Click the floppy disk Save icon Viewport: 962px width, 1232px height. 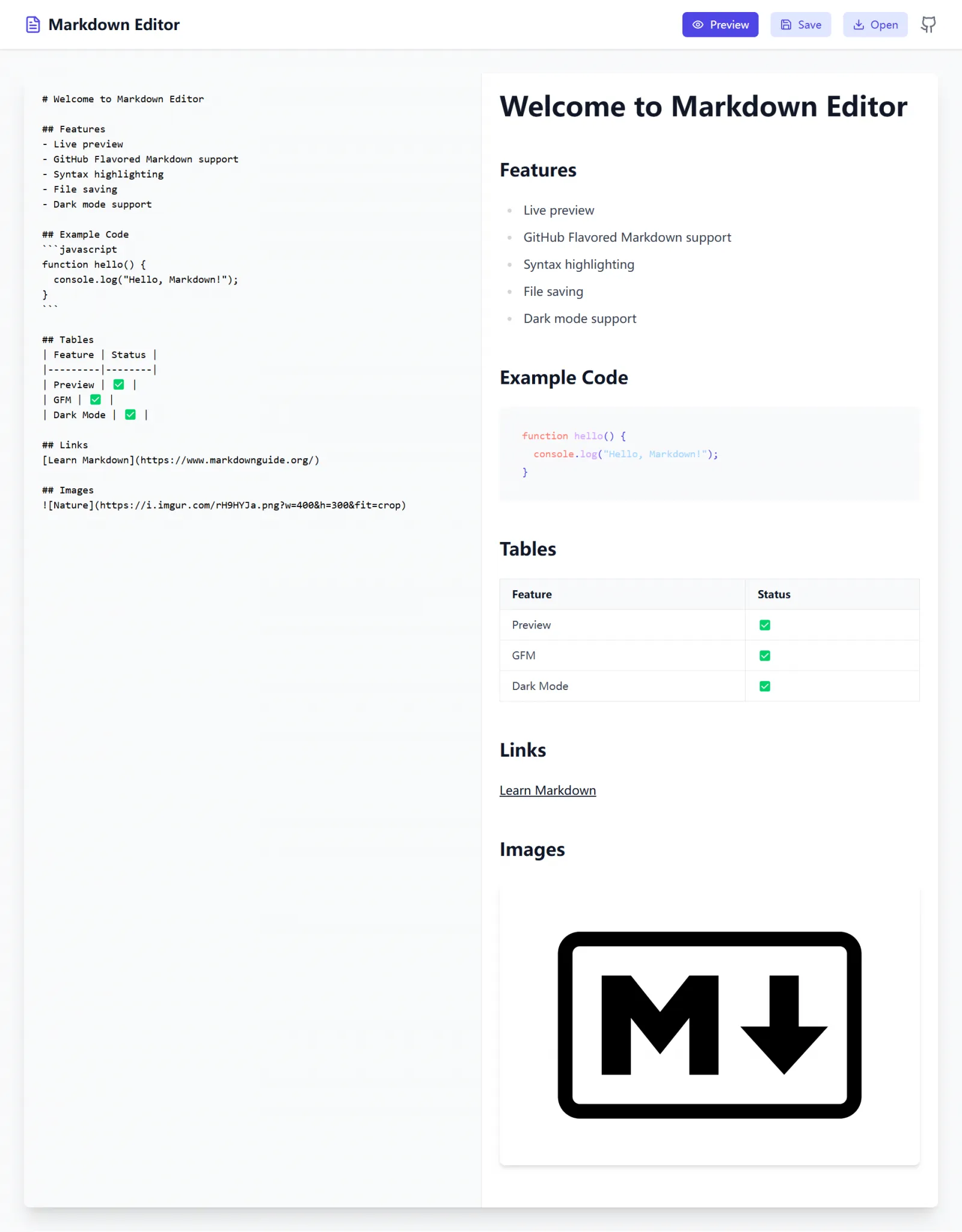pyautogui.click(x=786, y=25)
